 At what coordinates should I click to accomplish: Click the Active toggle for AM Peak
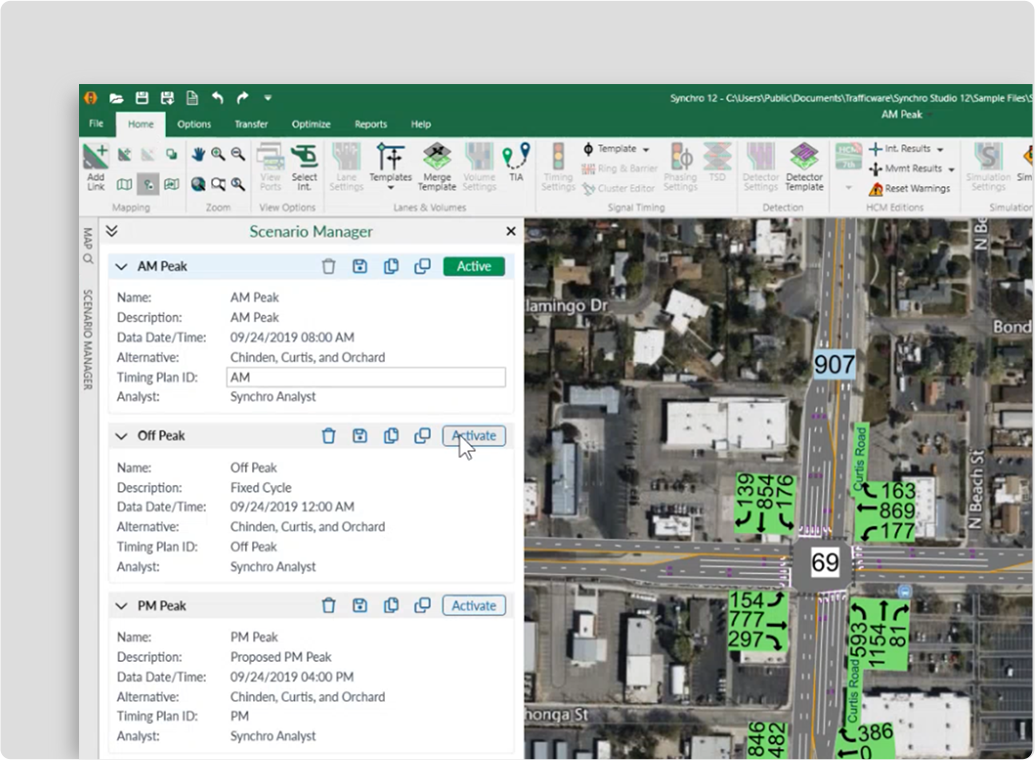[474, 266]
